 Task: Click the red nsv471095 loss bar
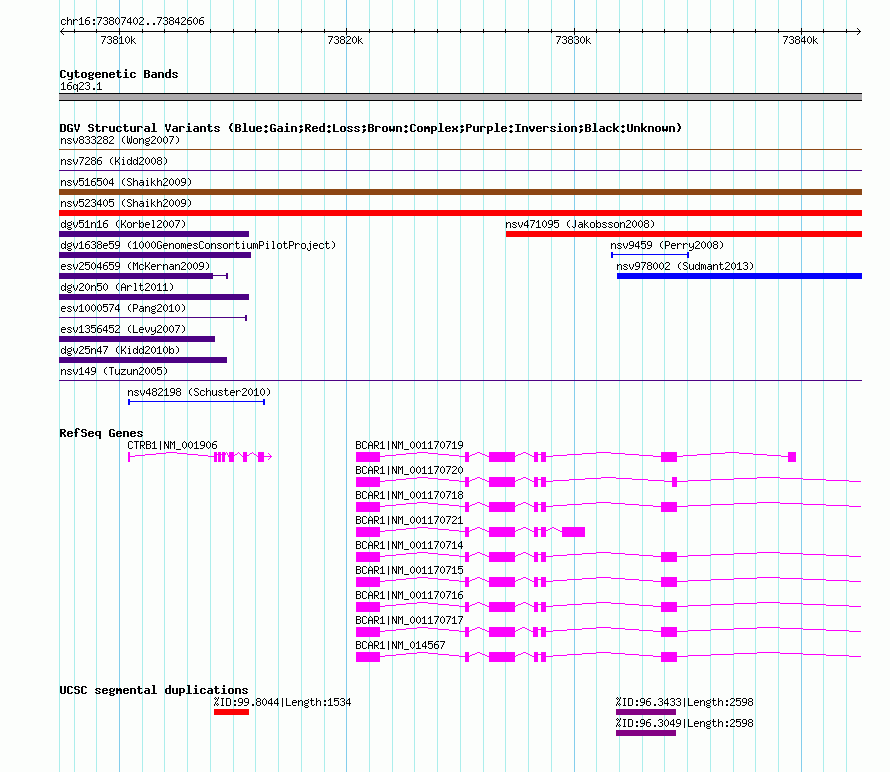pyautogui.click(x=684, y=234)
